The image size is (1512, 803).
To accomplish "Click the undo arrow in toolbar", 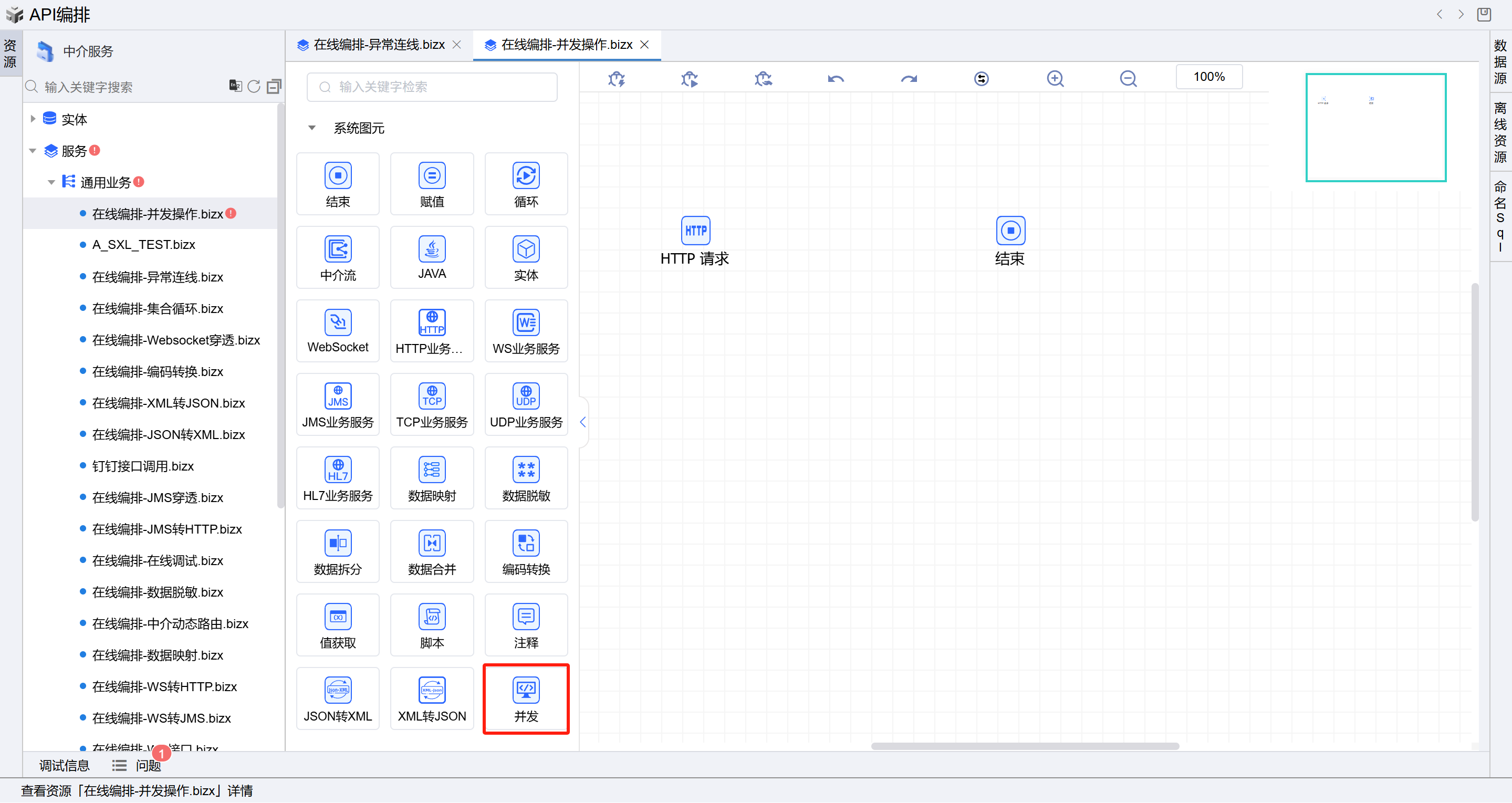I will coord(835,78).
